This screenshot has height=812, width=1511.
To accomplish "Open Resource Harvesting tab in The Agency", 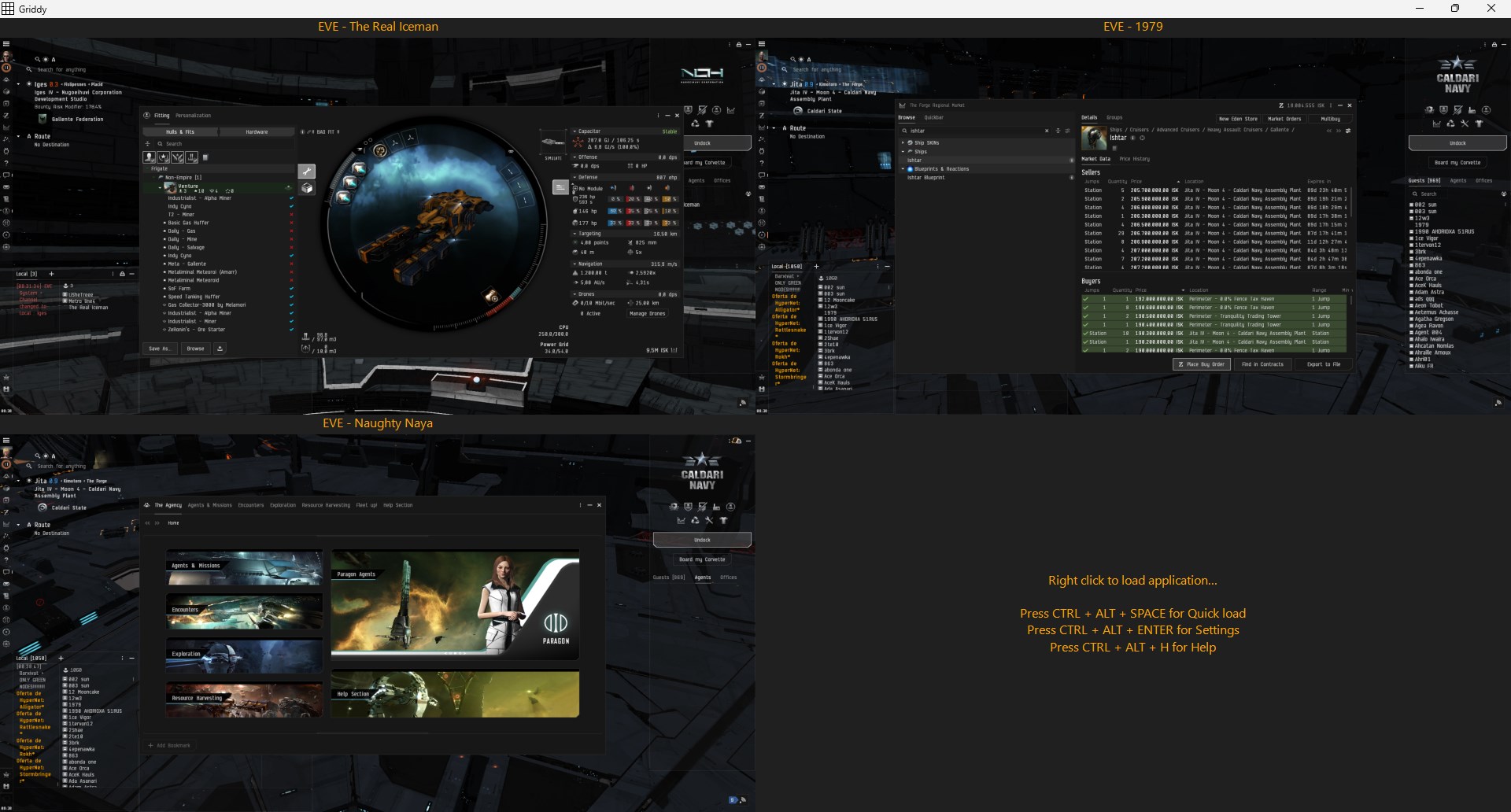I will 326,505.
